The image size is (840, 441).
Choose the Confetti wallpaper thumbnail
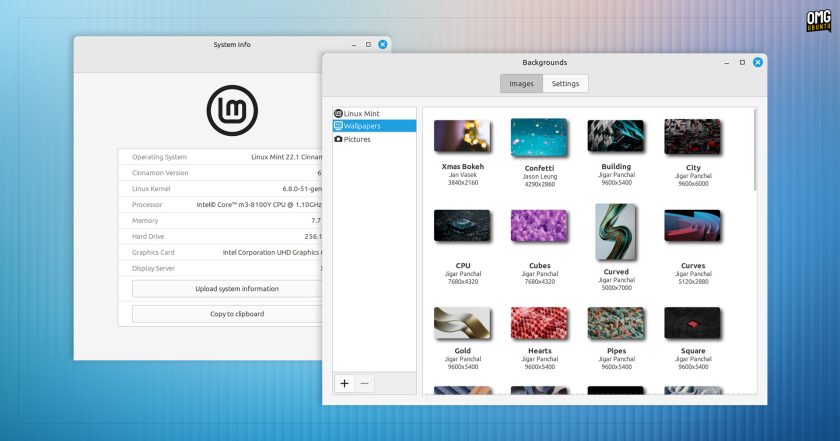(x=539, y=137)
